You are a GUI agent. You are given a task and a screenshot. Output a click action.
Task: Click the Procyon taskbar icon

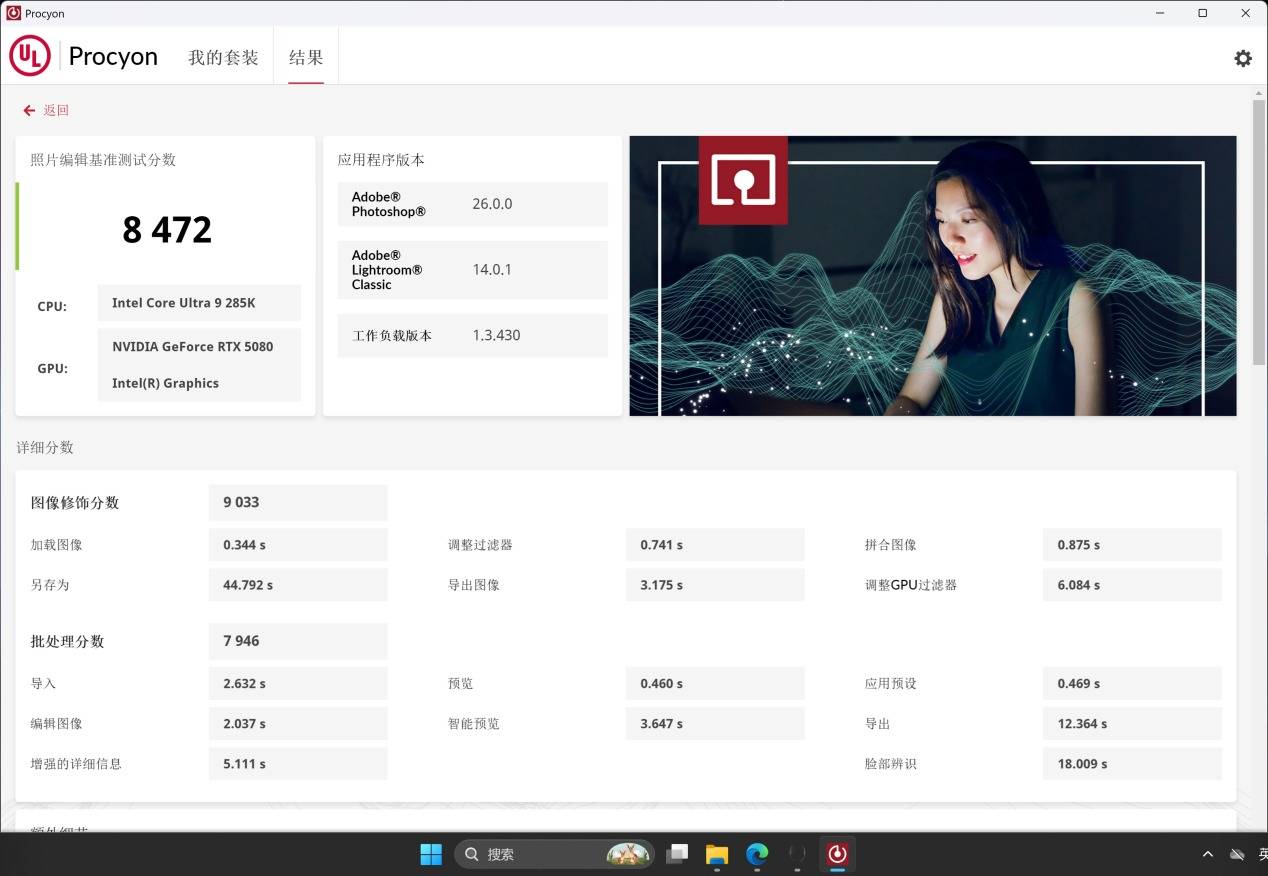(837, 854)
